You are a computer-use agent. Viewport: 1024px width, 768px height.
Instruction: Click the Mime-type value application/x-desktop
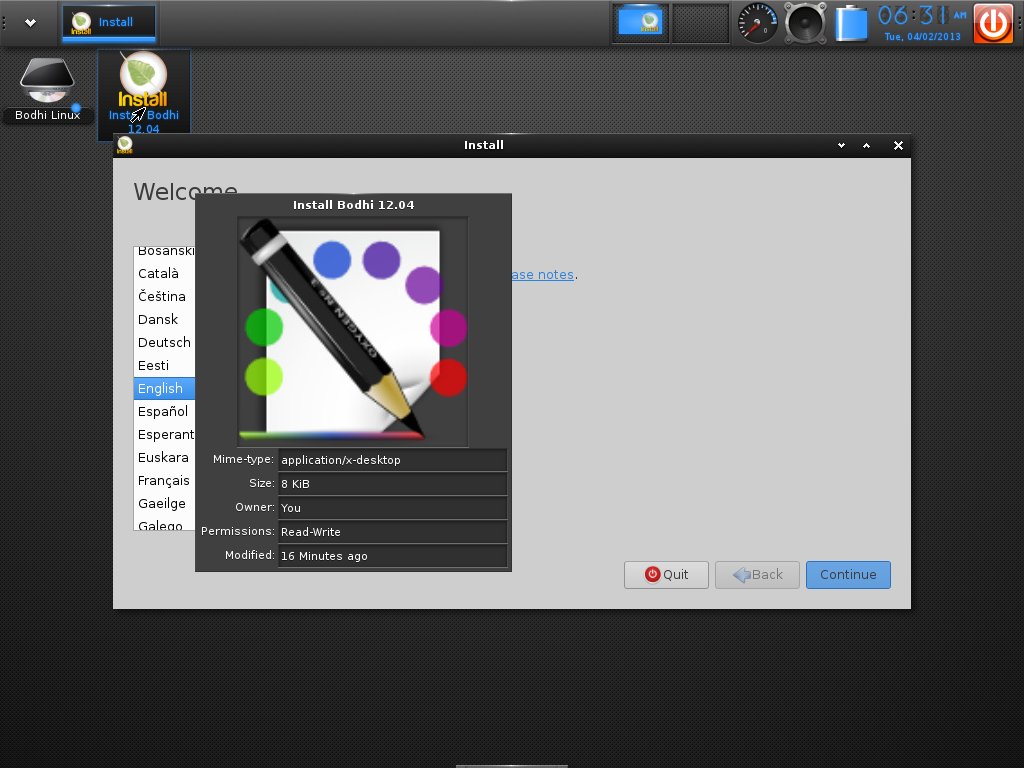point(392,460)
